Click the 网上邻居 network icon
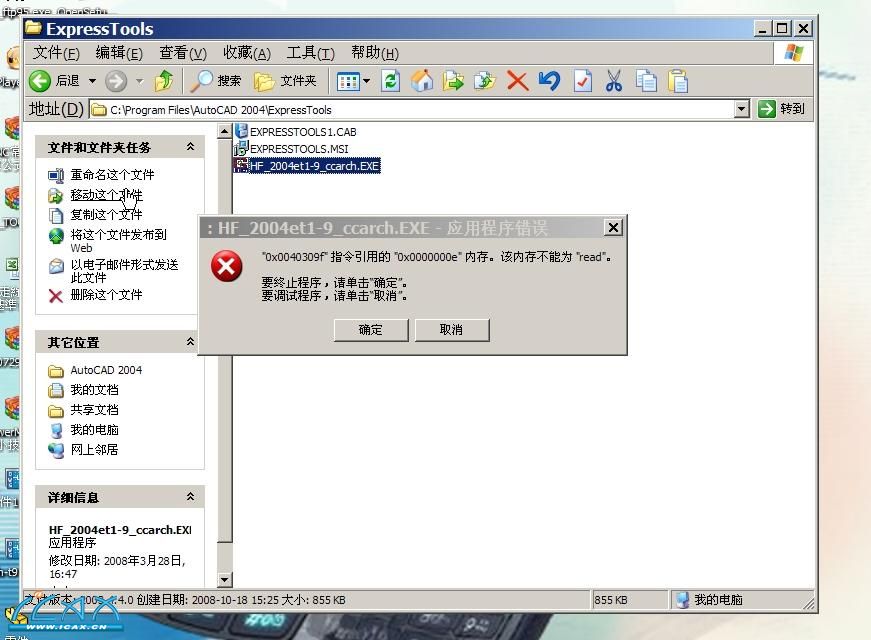871x640 pixels. (56, 450)
